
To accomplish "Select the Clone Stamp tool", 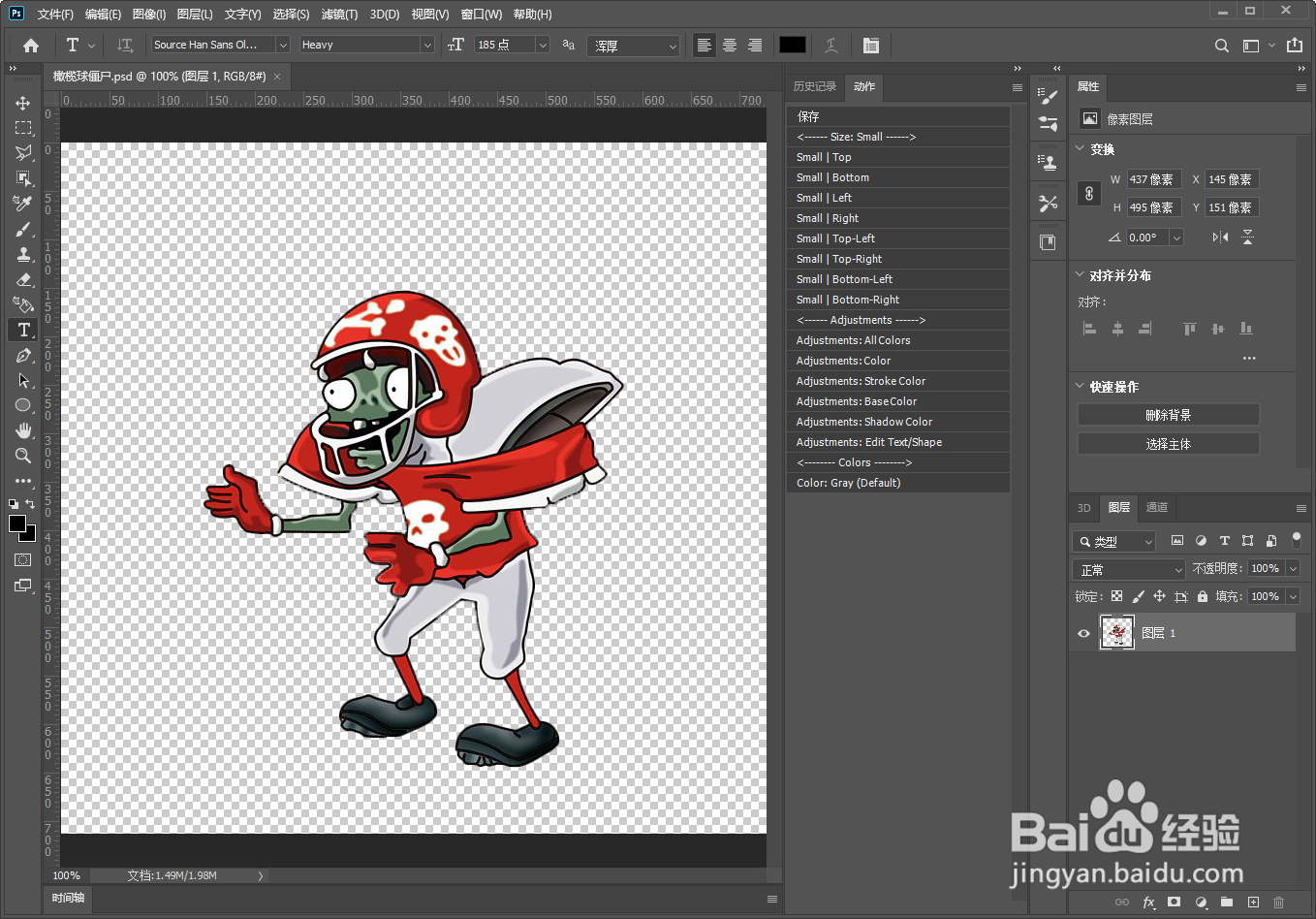I will (x=23, y=254).
